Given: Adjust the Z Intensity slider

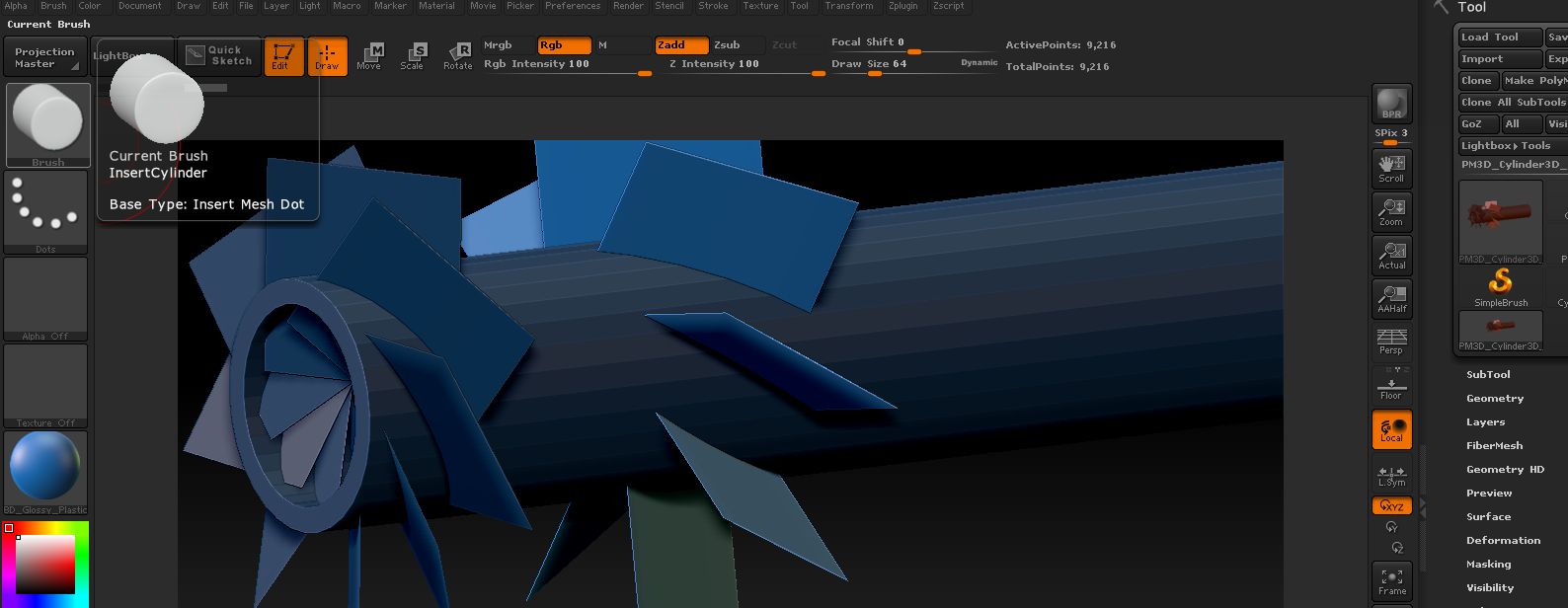Looking at the screenshot, I should 741,65.
